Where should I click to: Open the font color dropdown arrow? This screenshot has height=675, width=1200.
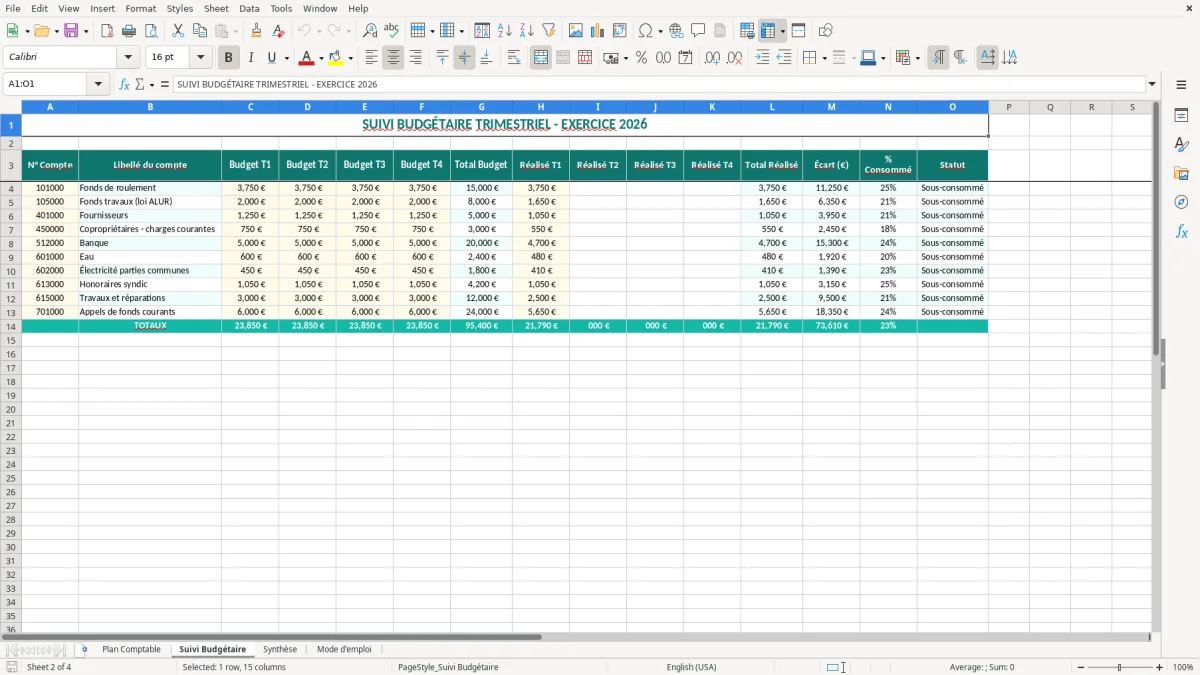tap(321, 58)
